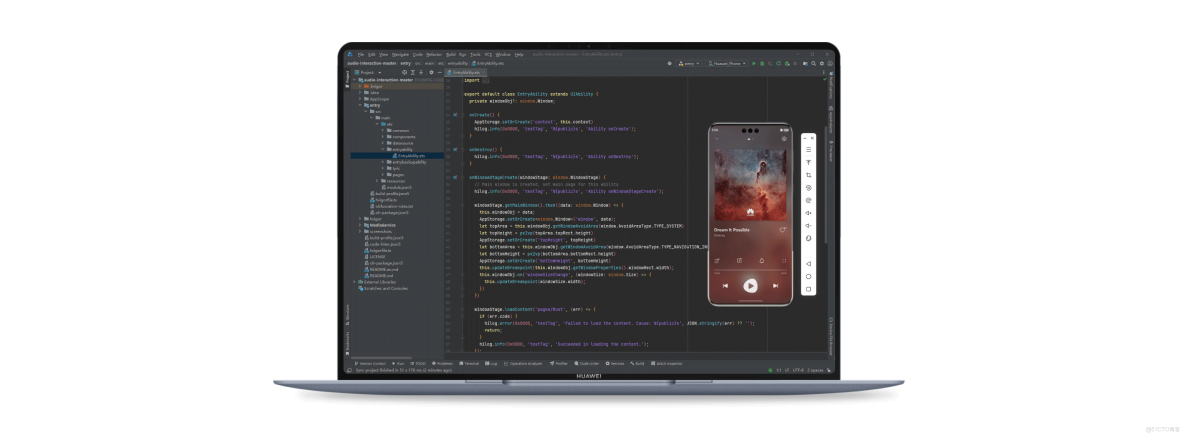Open the entry run configuration dropdown

tap(689, 63)
